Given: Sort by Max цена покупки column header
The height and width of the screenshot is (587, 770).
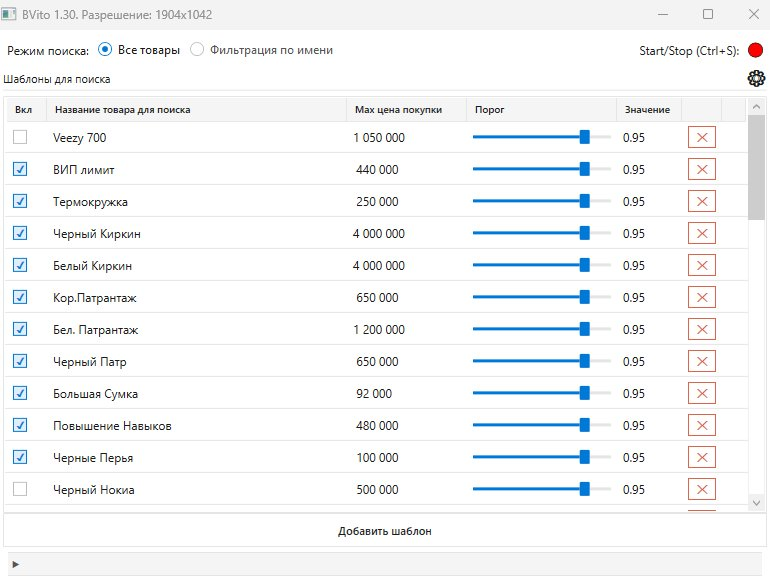Looking at the screenshot, I should click(x=398, y=110).
